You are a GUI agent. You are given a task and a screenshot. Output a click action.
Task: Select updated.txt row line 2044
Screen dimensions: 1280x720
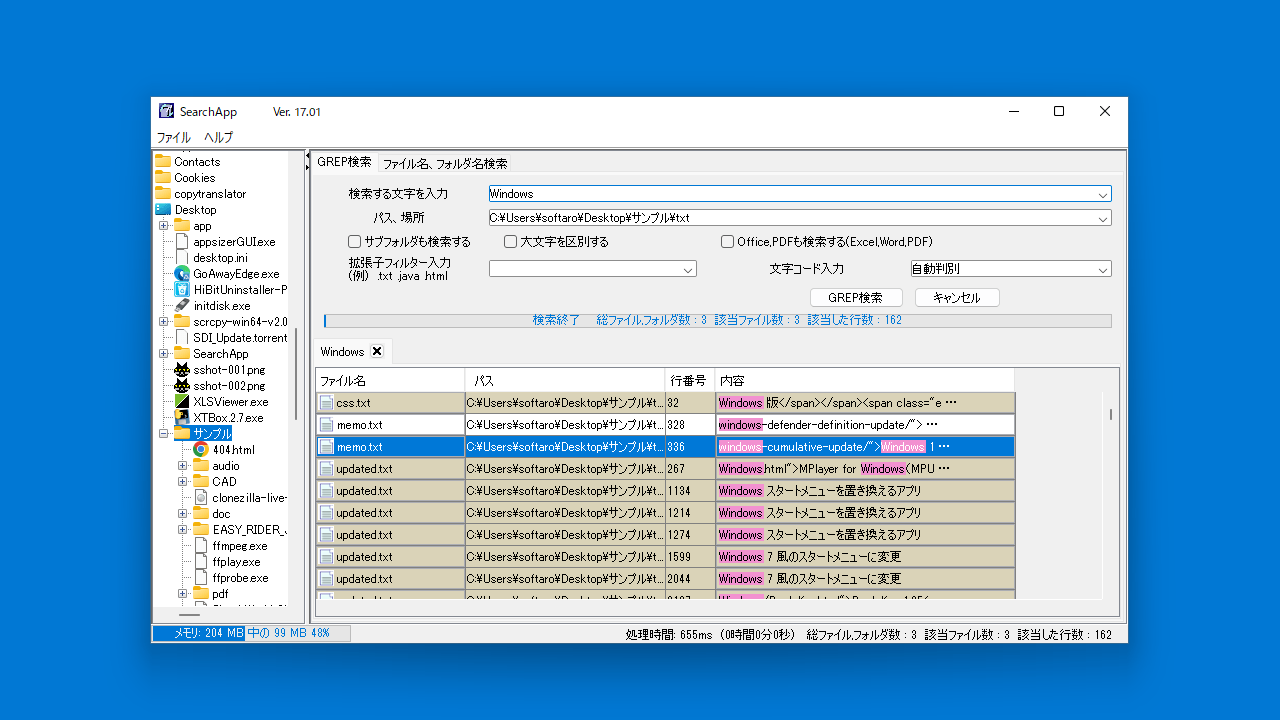point(665,578)
